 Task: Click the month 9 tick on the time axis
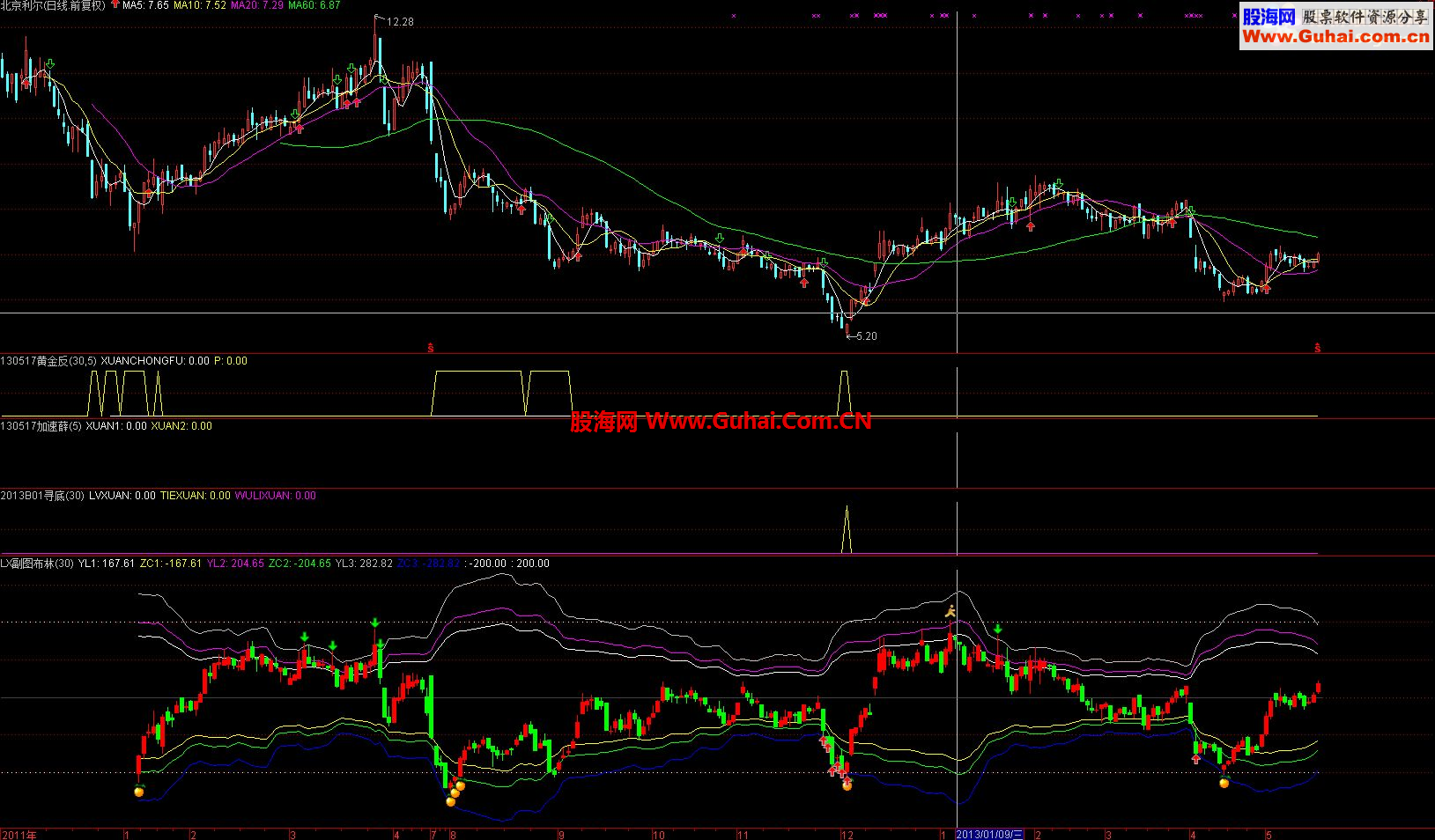coord(561,835)
